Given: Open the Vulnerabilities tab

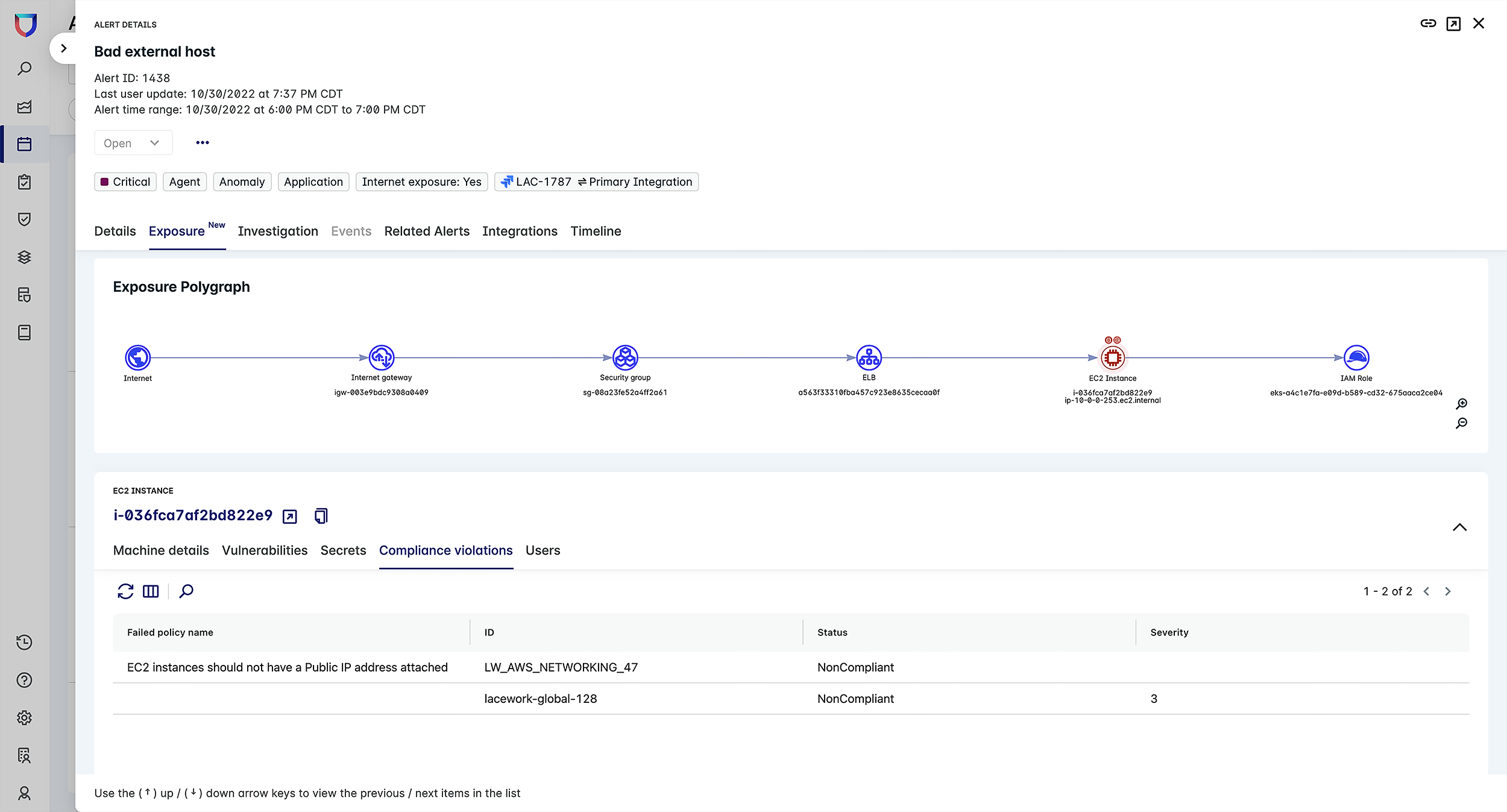Looking at the screenshot, I should 265,550.
